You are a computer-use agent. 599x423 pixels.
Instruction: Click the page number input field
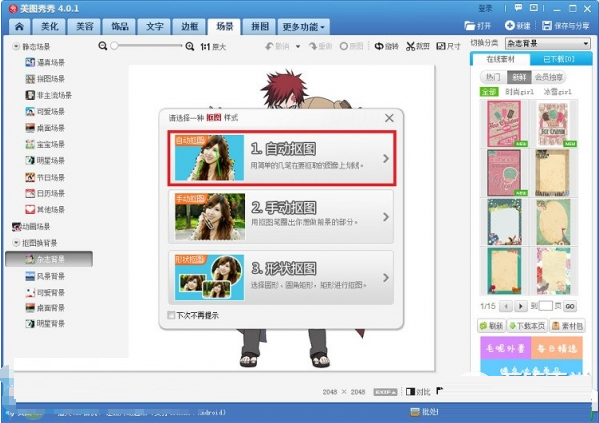coord(546,306)
